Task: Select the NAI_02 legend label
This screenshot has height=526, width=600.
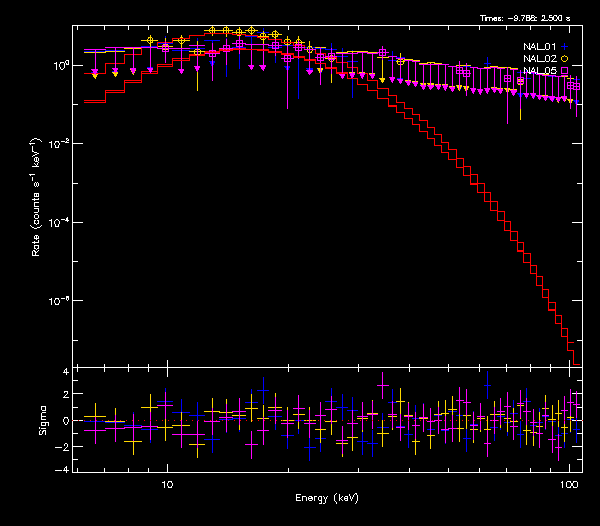Action: 539,58
